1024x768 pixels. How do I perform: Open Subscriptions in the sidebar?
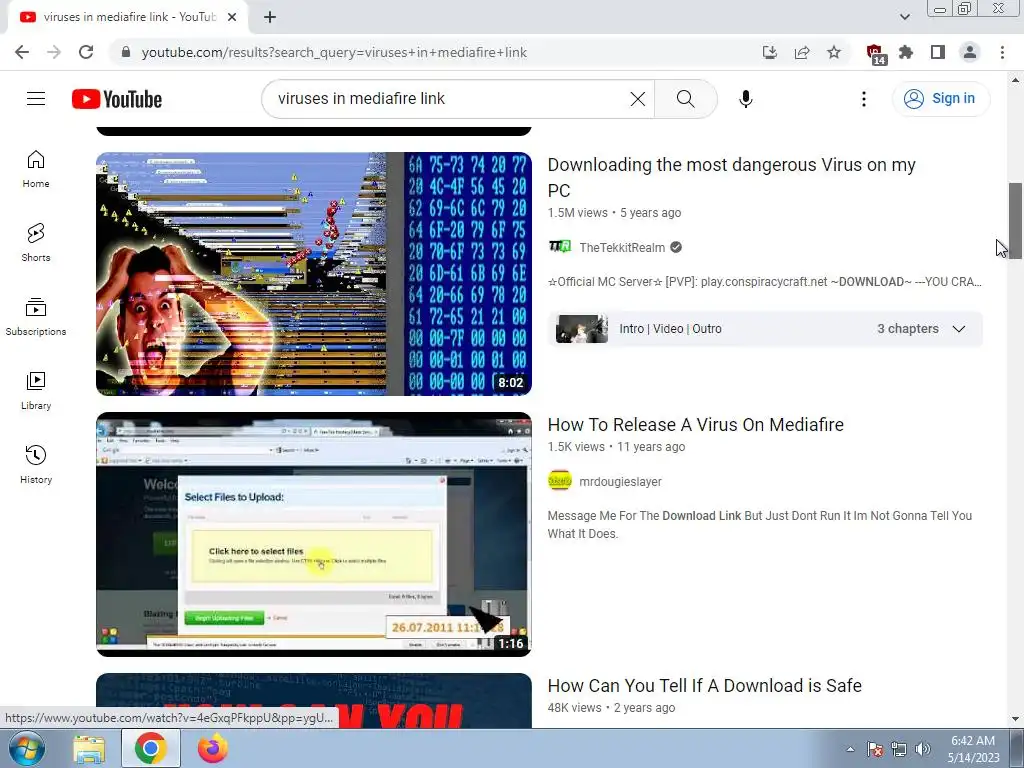pyautogui.click(x=36, y=317)
